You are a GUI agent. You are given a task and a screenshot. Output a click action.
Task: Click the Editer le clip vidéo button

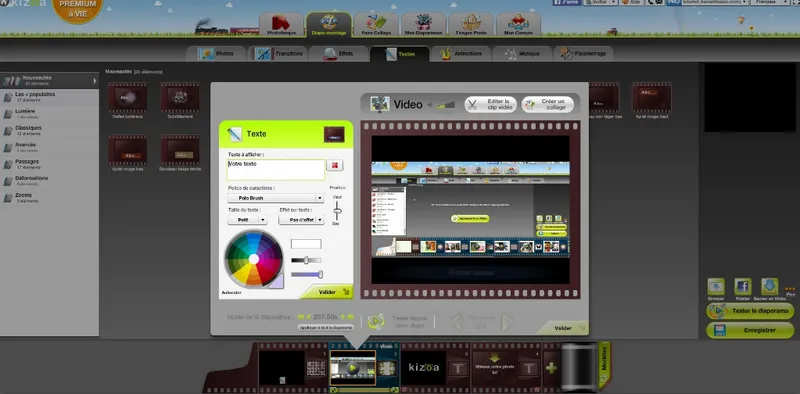click(x=490, y=105)
